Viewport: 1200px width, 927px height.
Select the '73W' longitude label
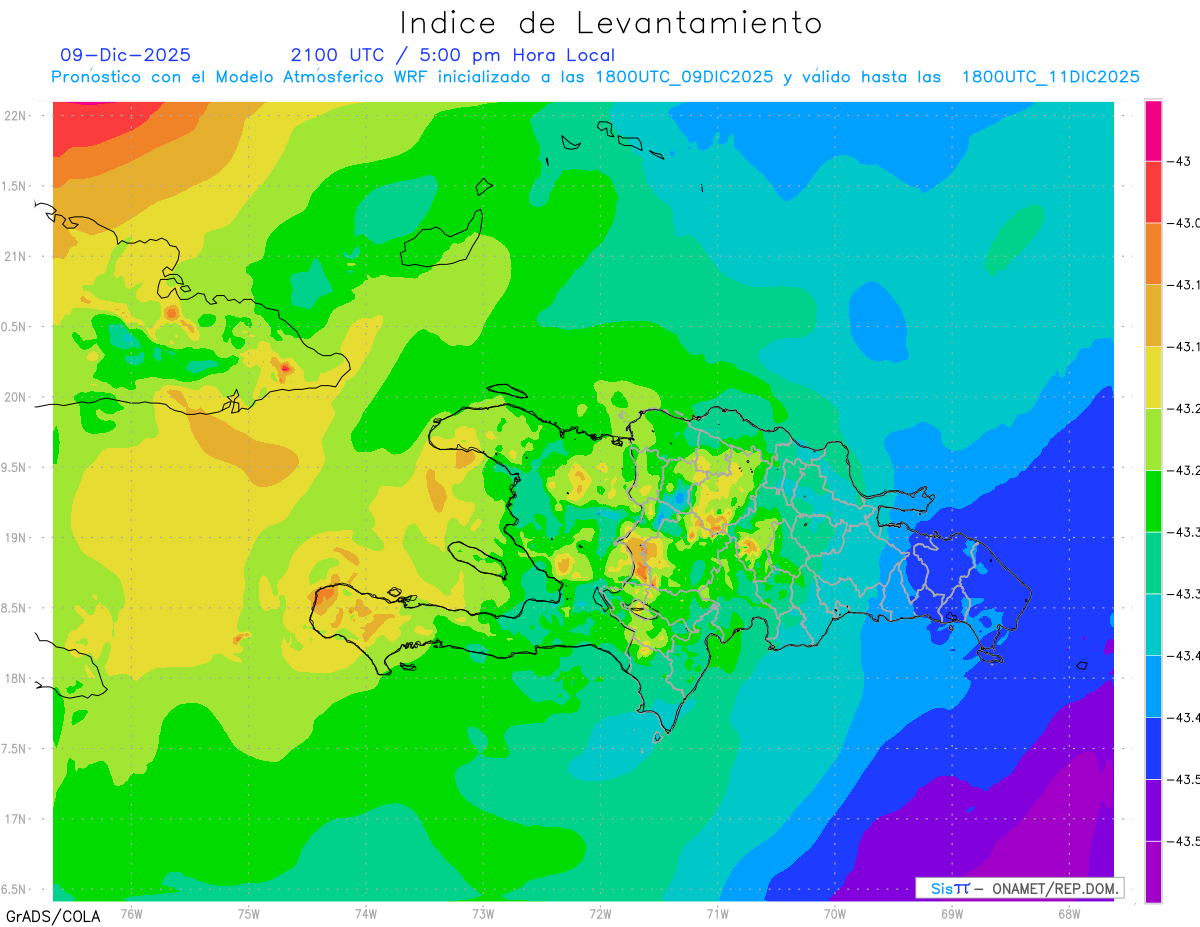(483, 914)
